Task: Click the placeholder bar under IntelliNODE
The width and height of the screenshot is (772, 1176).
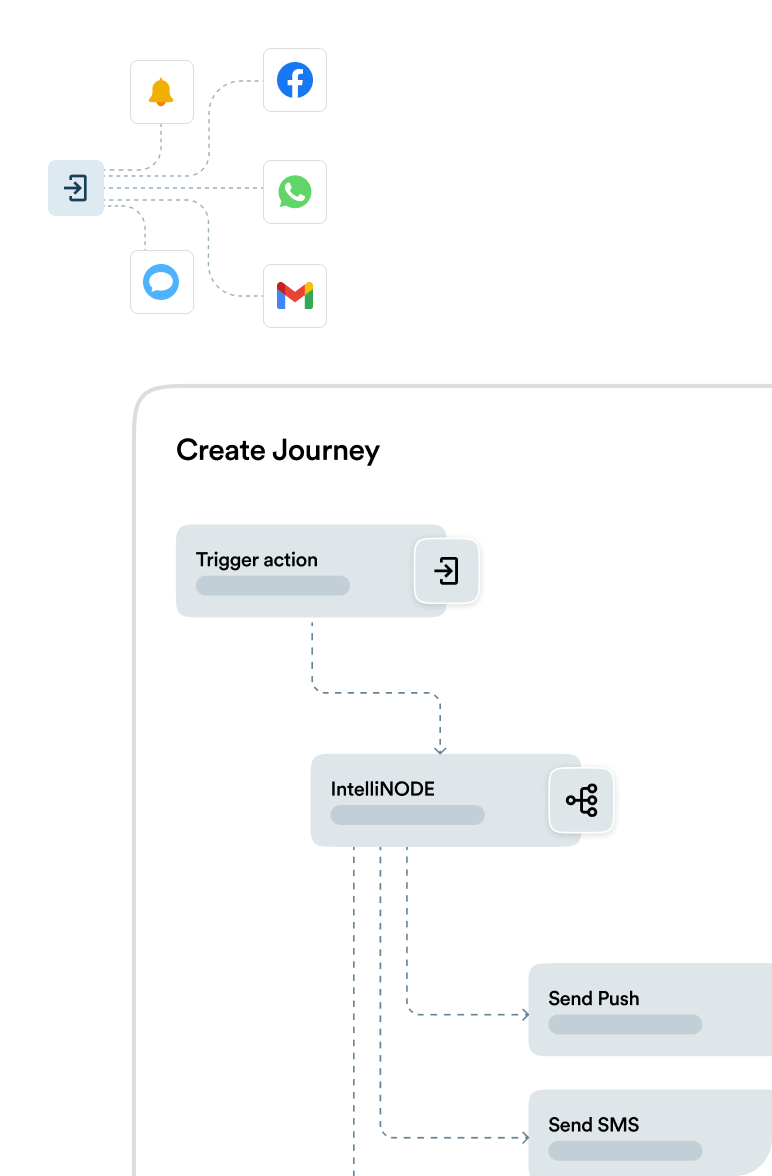Action: [x=407, y=815]
